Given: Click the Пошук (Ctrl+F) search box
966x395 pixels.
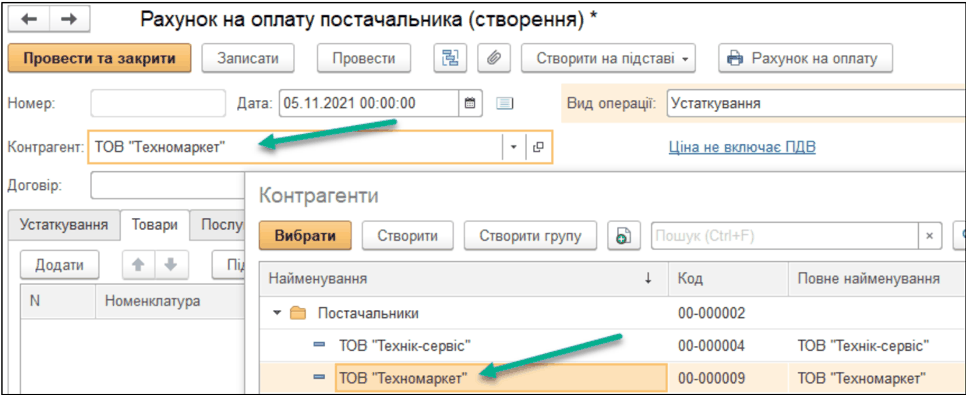Looking at the screenshot, I should [x=785, y=236].
